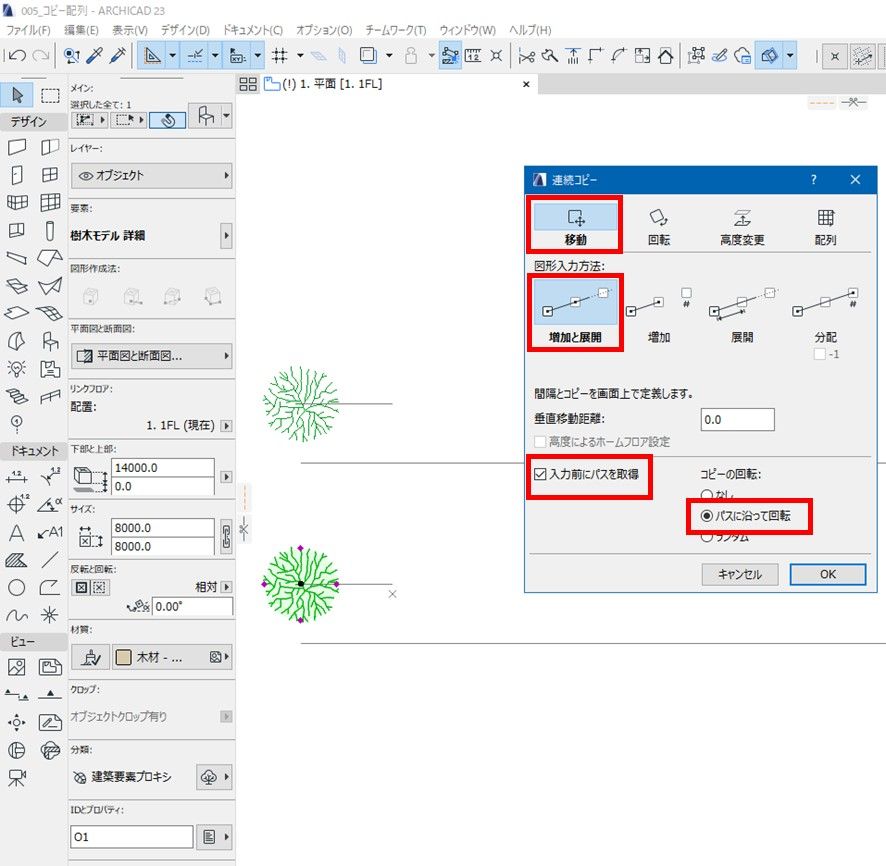Select the Fill hatch tool
Screen dimensions: 886x866
pos(17,560)
